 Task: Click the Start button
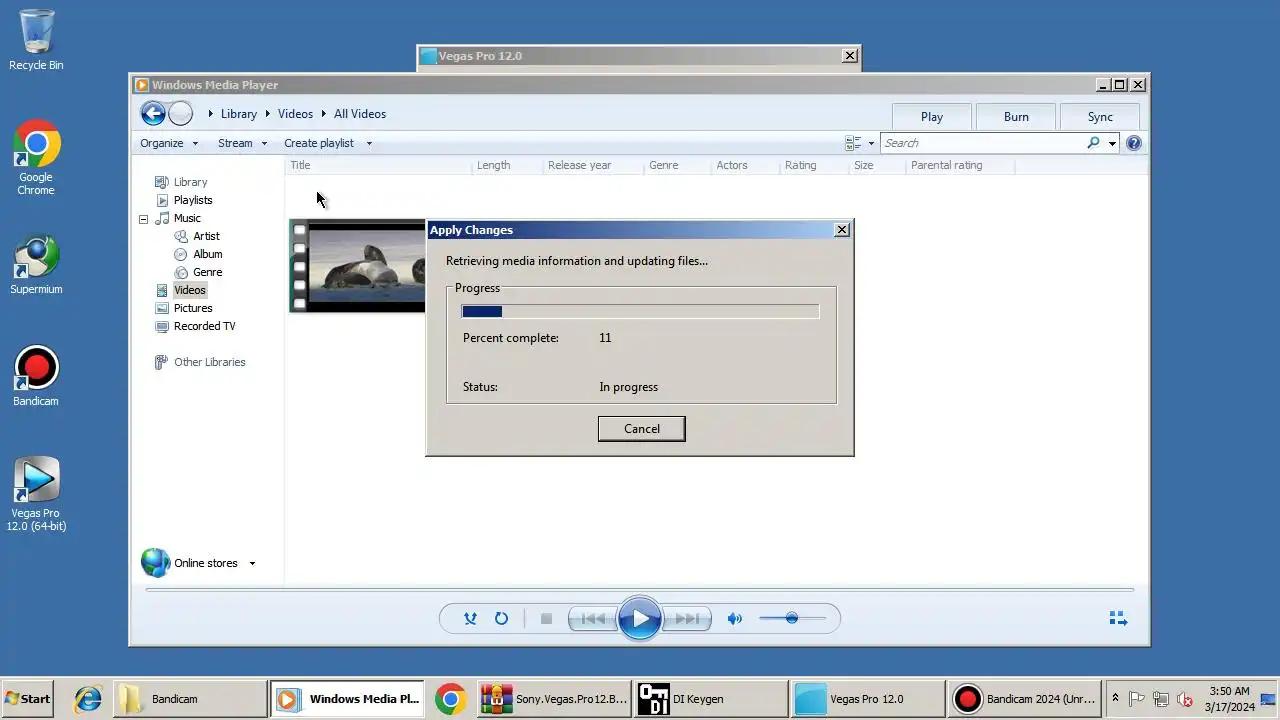pos(27,699)
